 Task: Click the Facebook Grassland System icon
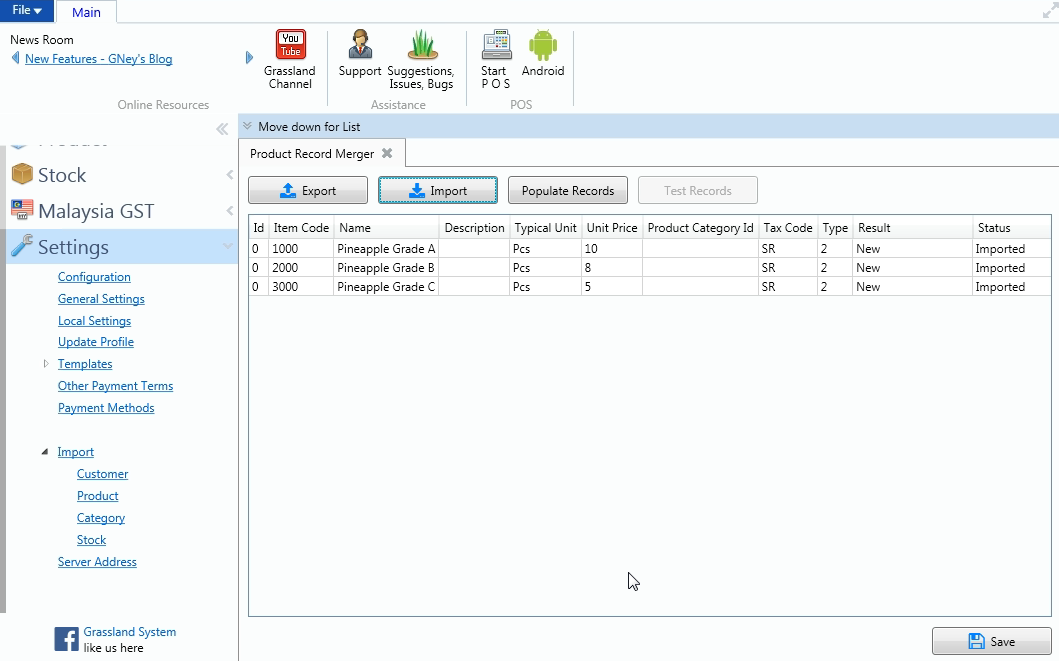66,640
